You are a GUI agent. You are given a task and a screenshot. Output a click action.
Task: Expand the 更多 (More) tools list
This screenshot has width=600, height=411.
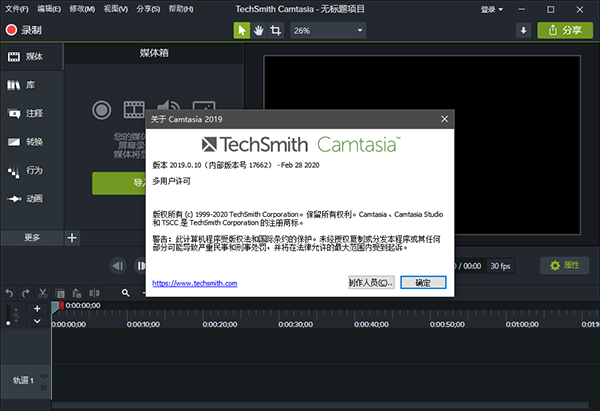[31, 238]
